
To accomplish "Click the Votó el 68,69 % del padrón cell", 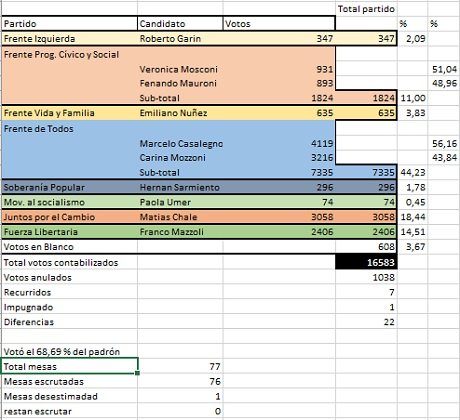I will pyautogui.click(x=70, y=351).
